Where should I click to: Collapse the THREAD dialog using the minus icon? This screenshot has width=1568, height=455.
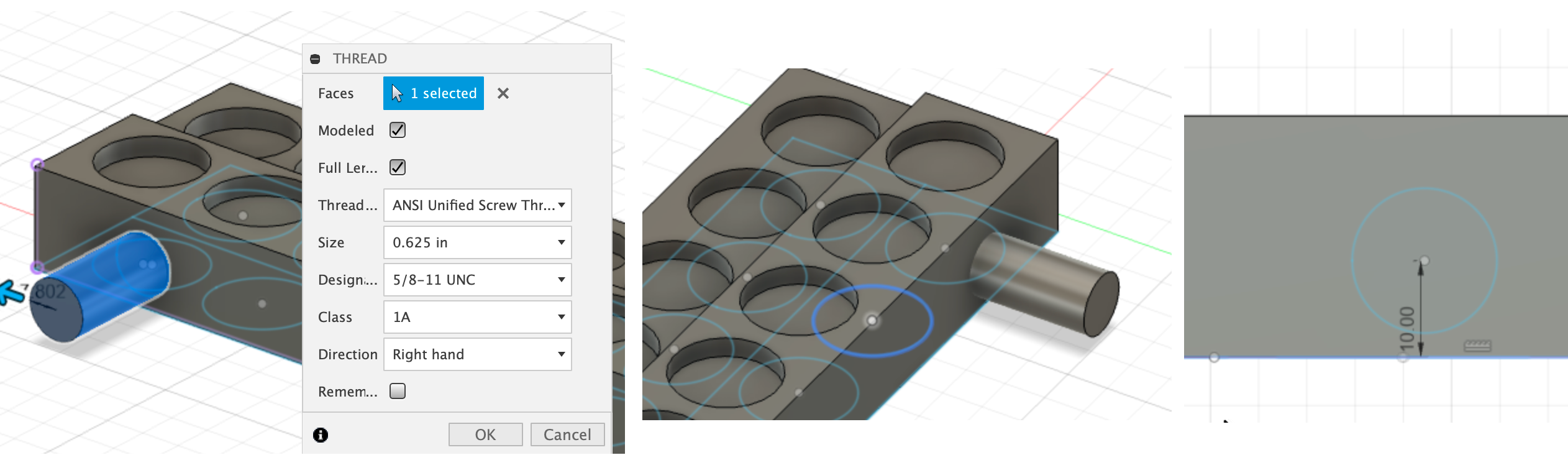315,59
